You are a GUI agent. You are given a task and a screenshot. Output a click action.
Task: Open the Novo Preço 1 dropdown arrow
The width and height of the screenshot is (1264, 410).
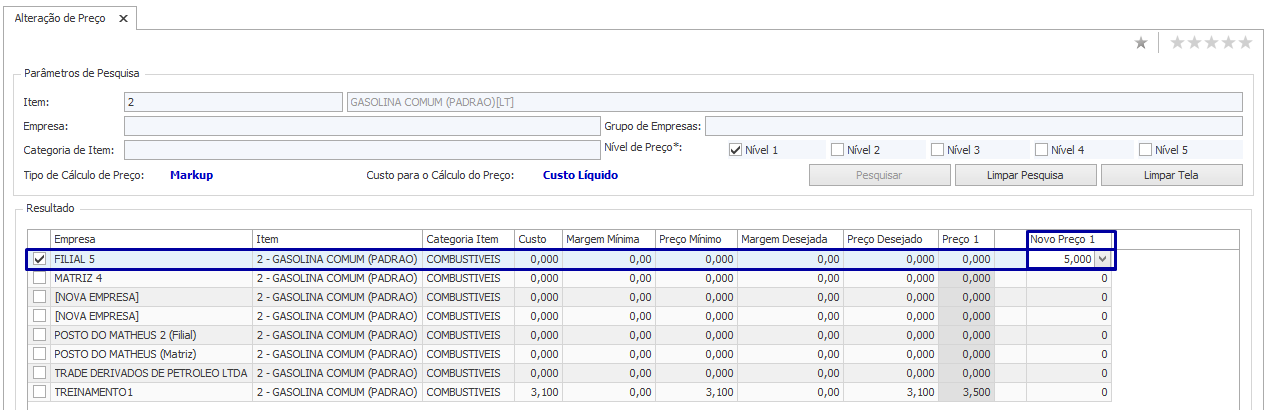(1103, 259)
